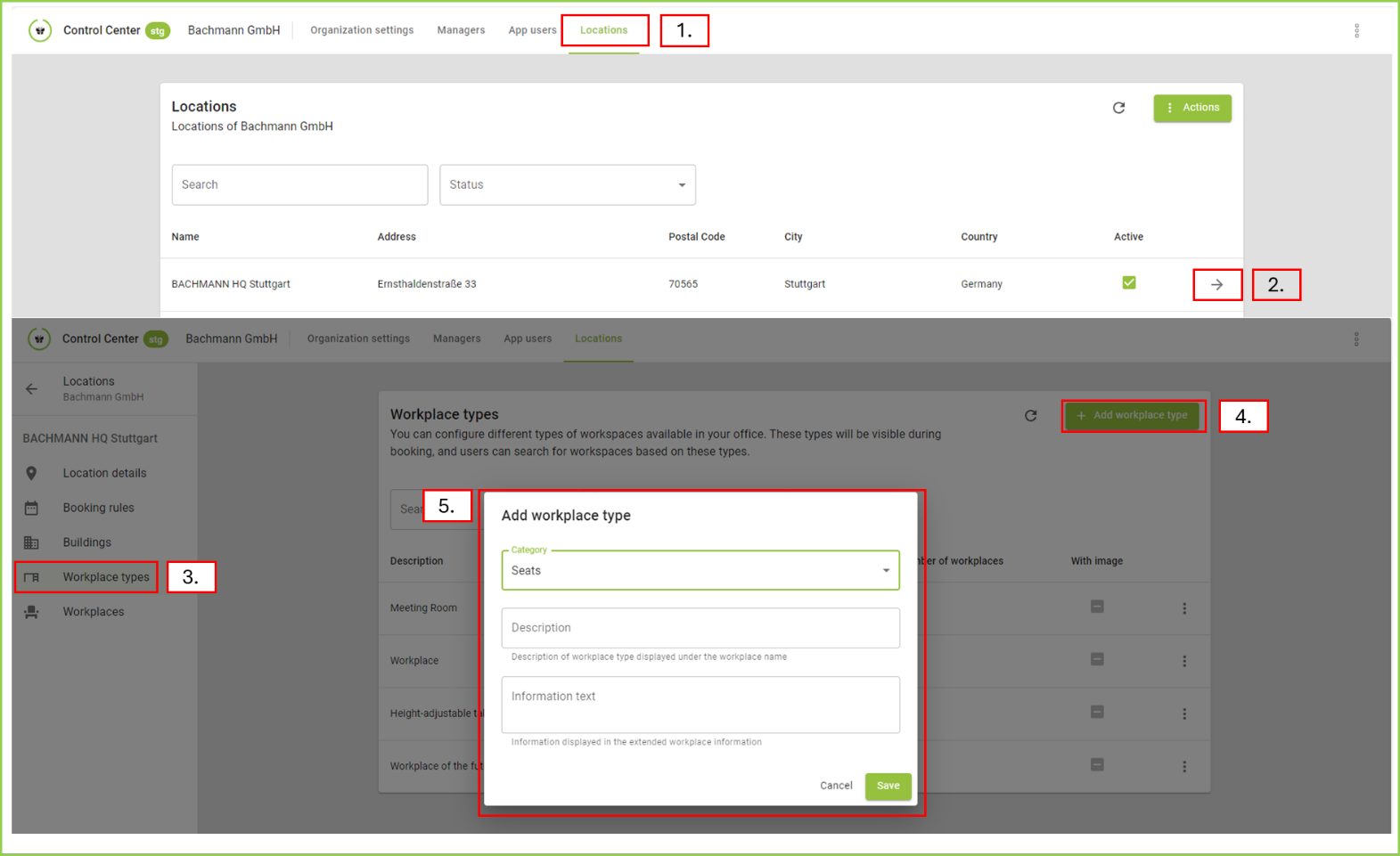The image size is (1400, 856).
Task: Select Workplace types in the sidebar
Action: point(105,577)
